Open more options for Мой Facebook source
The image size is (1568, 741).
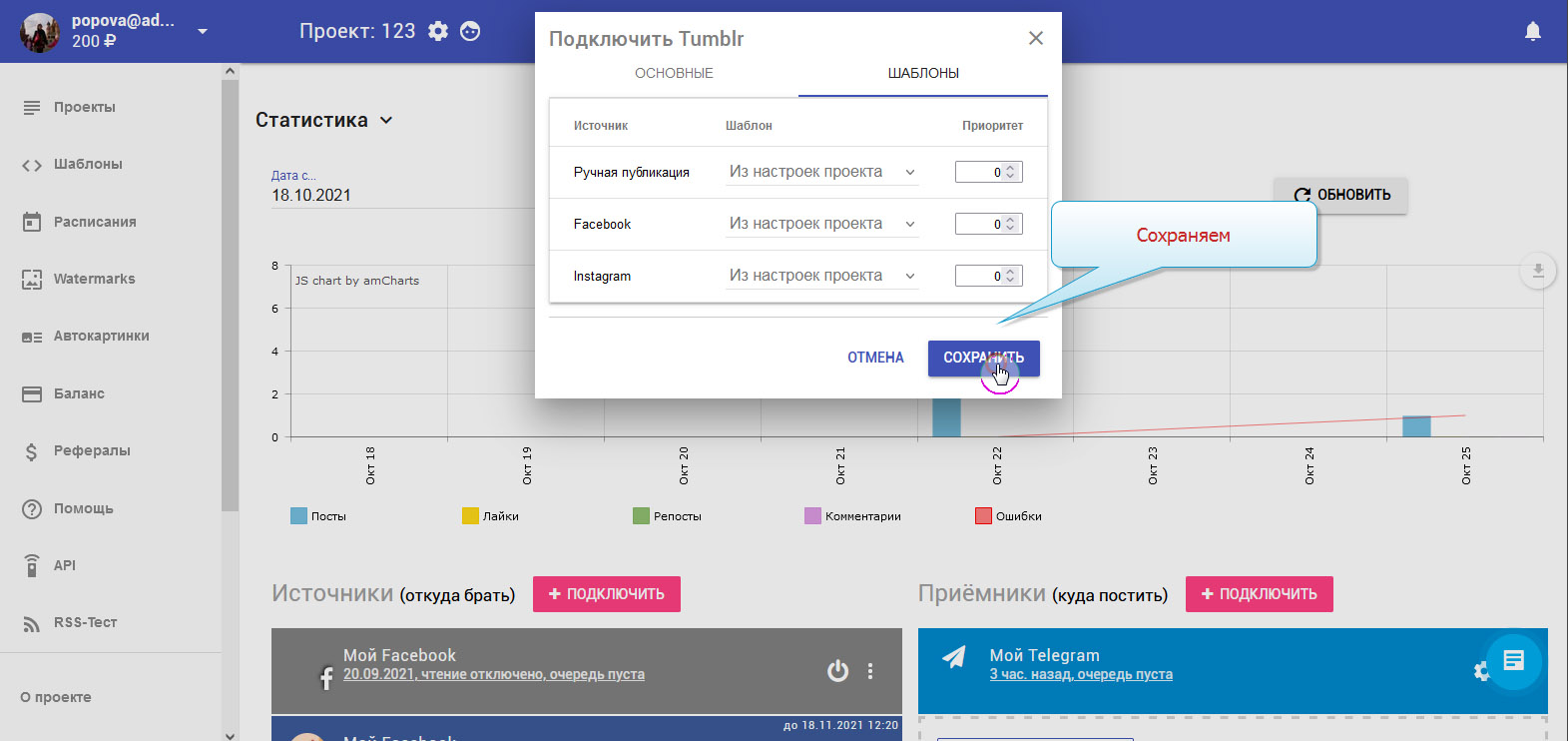870,671
